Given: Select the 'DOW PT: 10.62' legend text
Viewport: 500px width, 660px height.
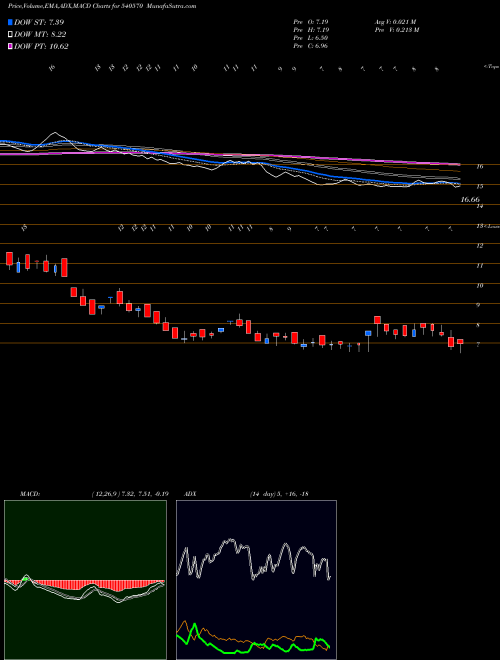Looking at the screenshot, I should click(41, 46).
